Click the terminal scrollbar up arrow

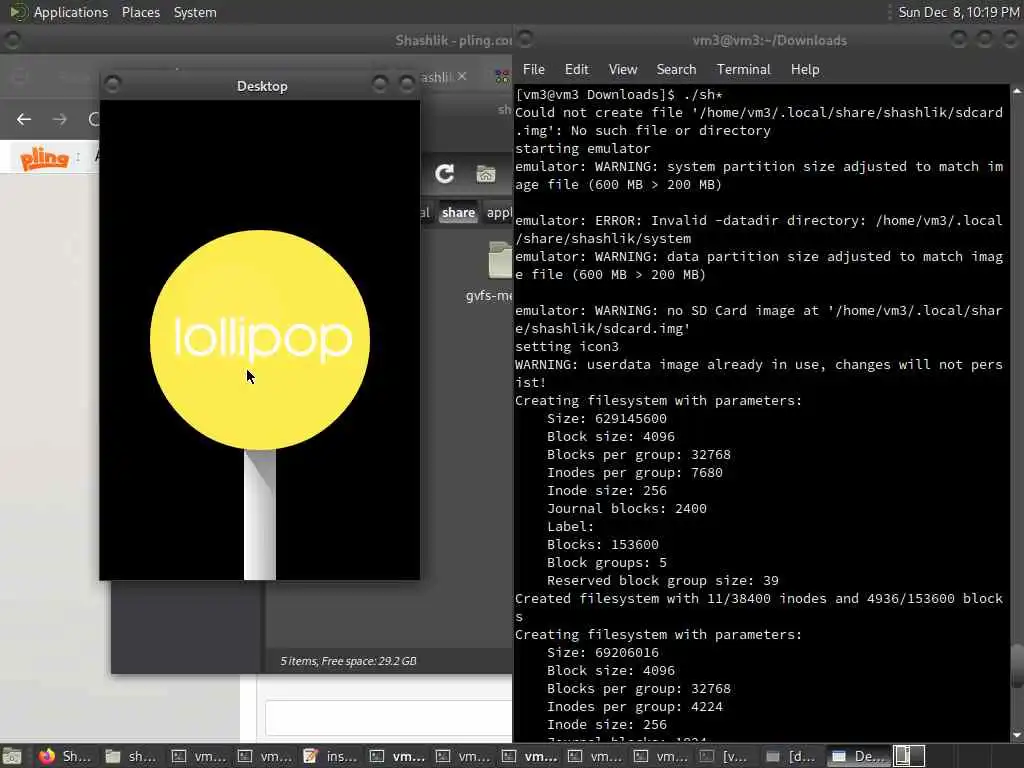[1017, 91]
